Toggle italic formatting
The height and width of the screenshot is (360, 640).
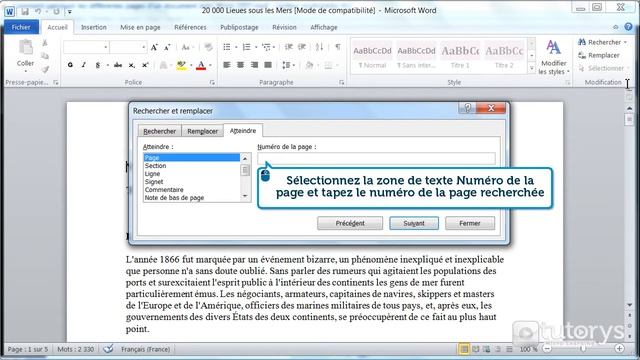(x=84, y=65)
